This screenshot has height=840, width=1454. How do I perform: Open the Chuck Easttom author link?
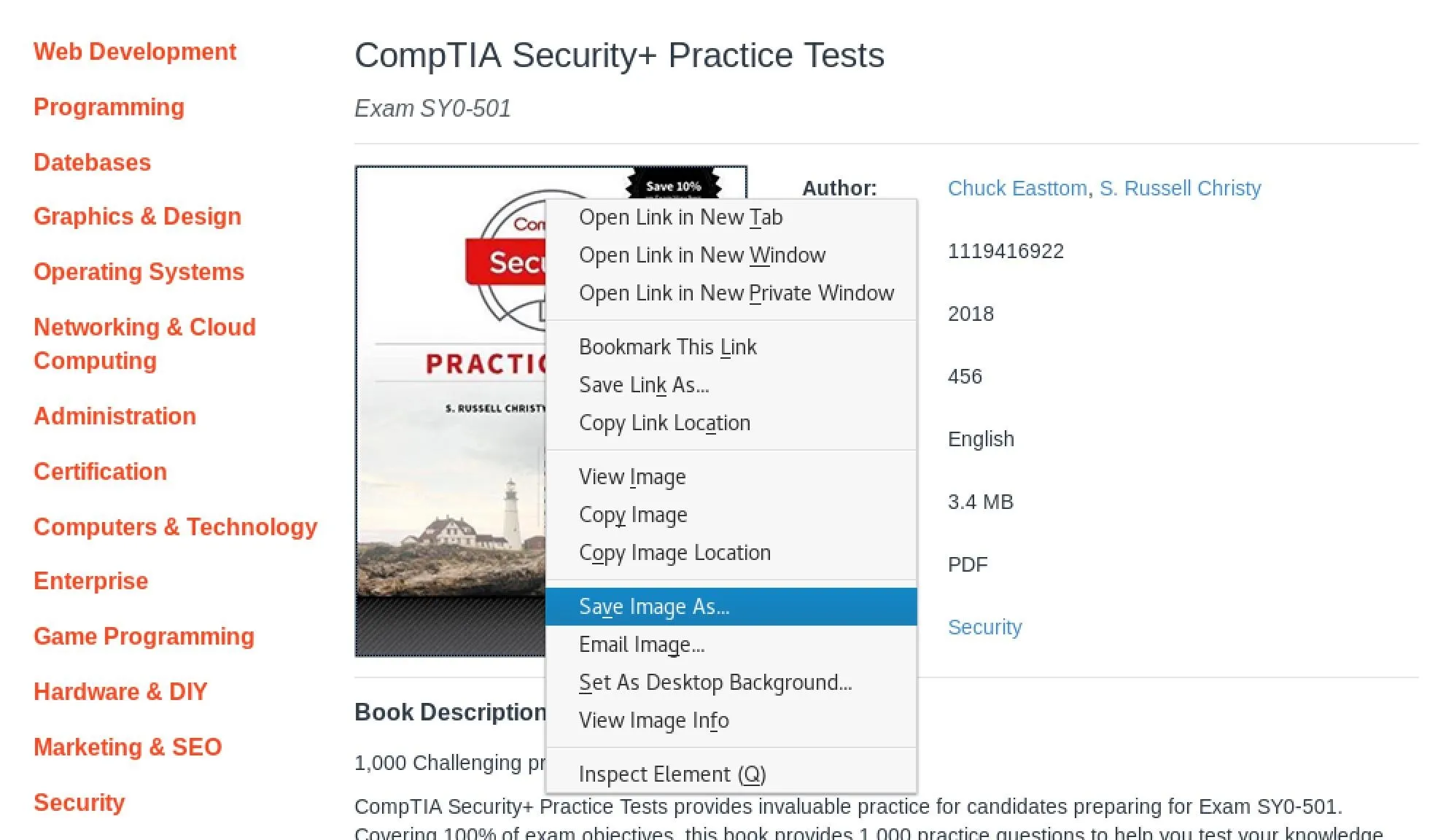pyautogui.click(x=1017, y=188)
